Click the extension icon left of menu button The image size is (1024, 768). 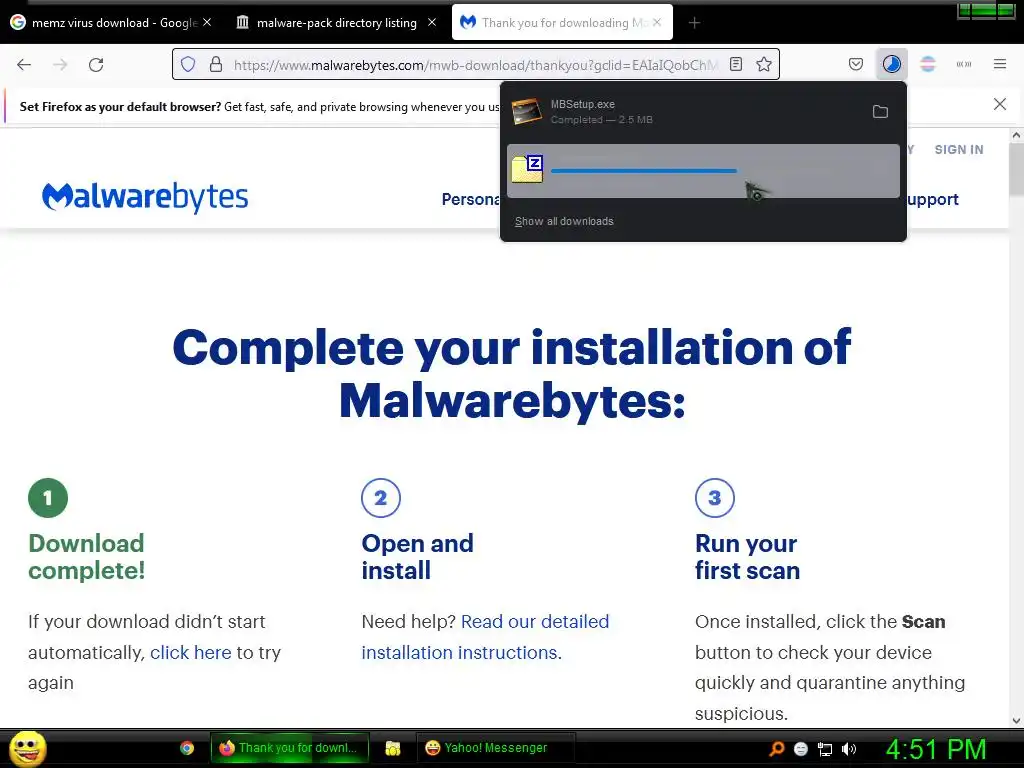point(964,64)
